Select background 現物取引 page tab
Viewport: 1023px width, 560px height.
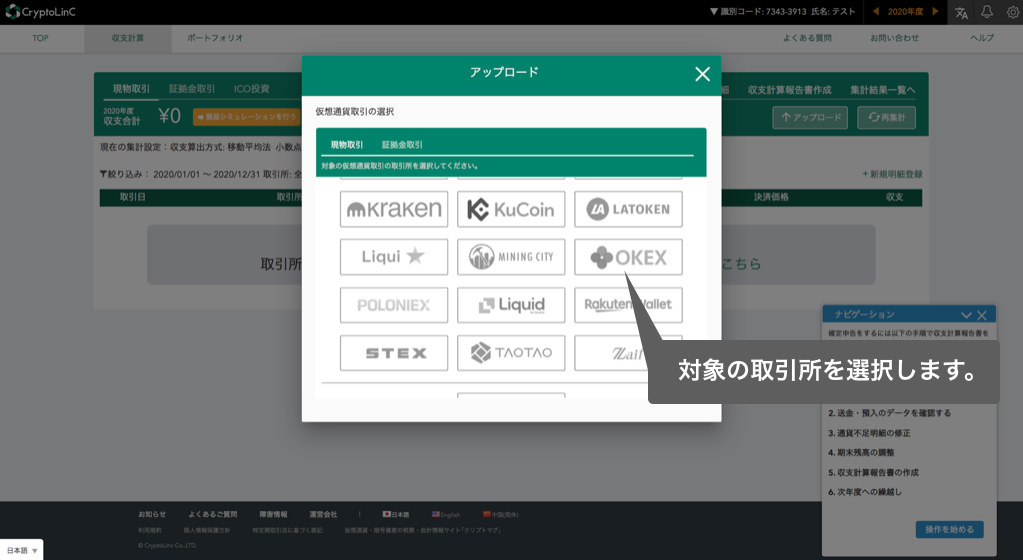tap(131, 89)
